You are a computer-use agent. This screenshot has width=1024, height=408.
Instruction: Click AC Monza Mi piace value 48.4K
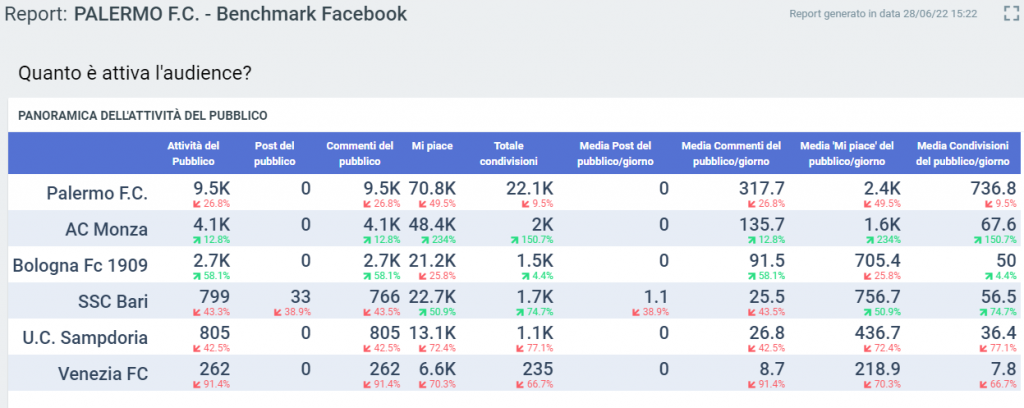click(x=432, y=225)
